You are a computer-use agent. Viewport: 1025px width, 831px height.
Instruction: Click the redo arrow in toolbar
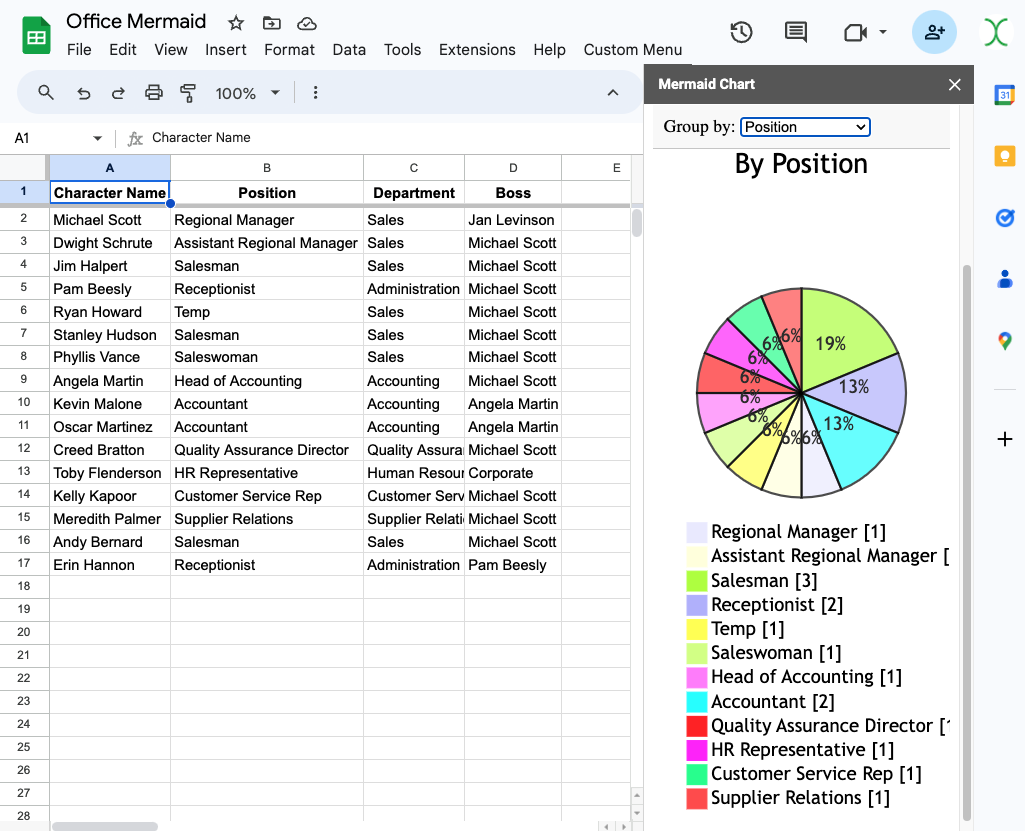[118, 93]
